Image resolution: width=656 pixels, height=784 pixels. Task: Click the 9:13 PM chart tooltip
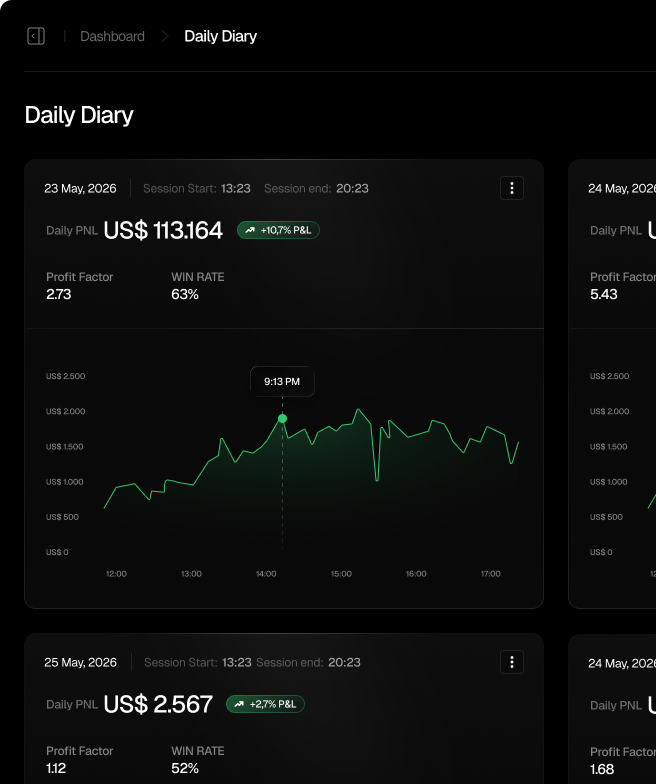pos(282,381)
